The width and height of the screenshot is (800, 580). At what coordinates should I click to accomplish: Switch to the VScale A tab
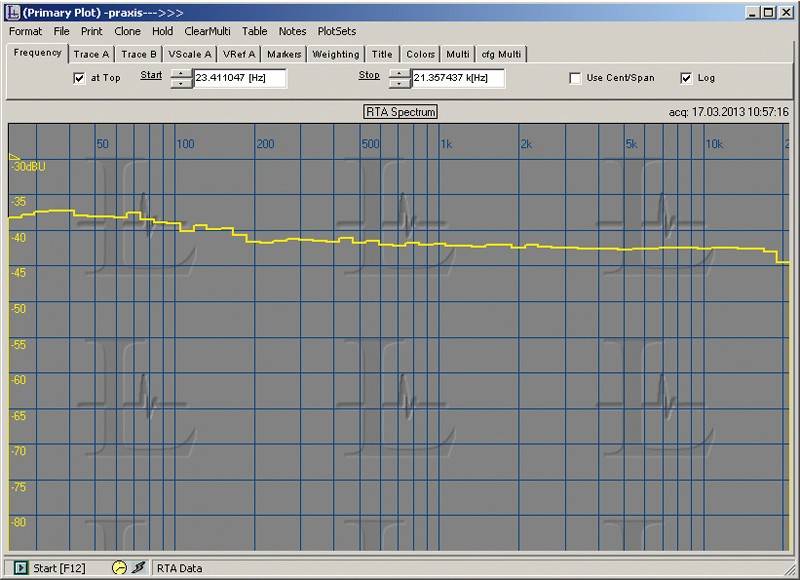tap(190, 54)
